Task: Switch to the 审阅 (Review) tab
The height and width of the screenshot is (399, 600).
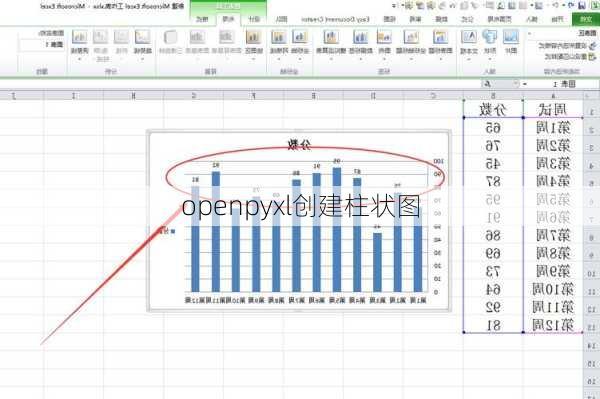Action: tap(416, 19)
